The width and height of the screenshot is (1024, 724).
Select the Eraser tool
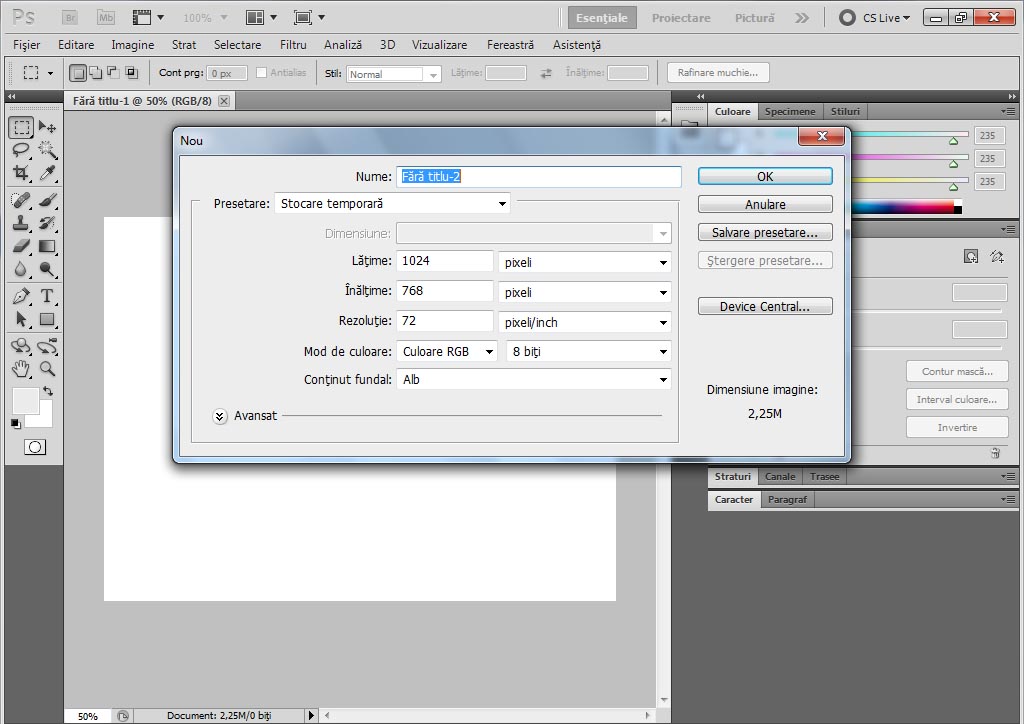point(21,246)
